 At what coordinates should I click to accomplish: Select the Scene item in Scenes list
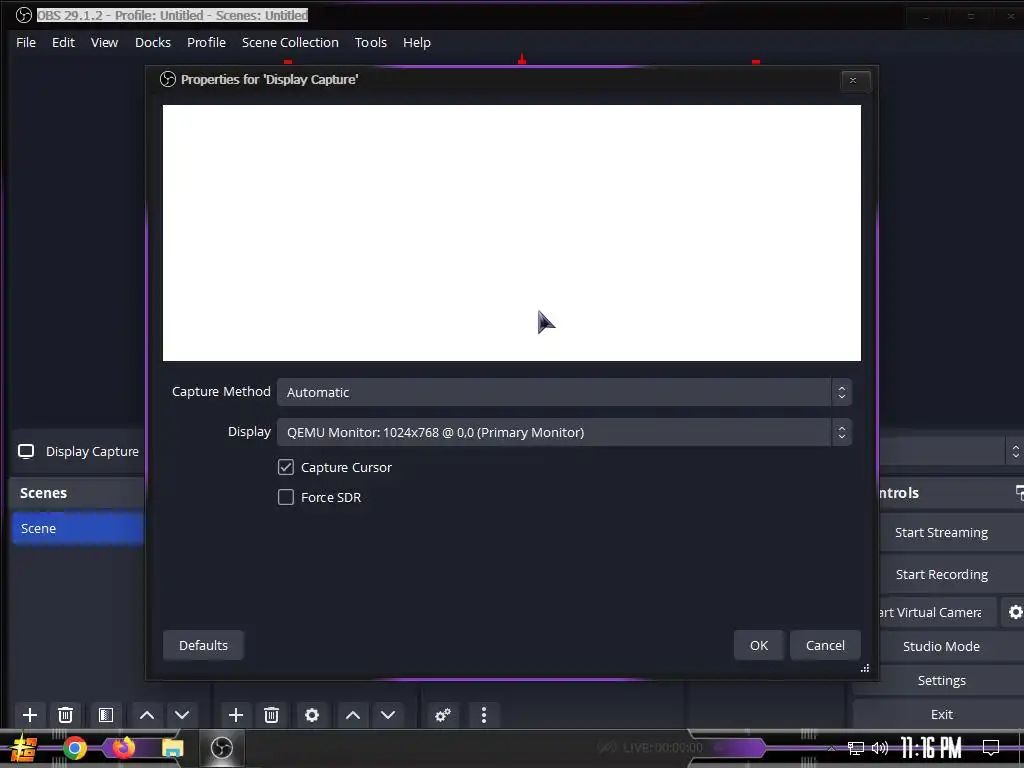[78, 528]
